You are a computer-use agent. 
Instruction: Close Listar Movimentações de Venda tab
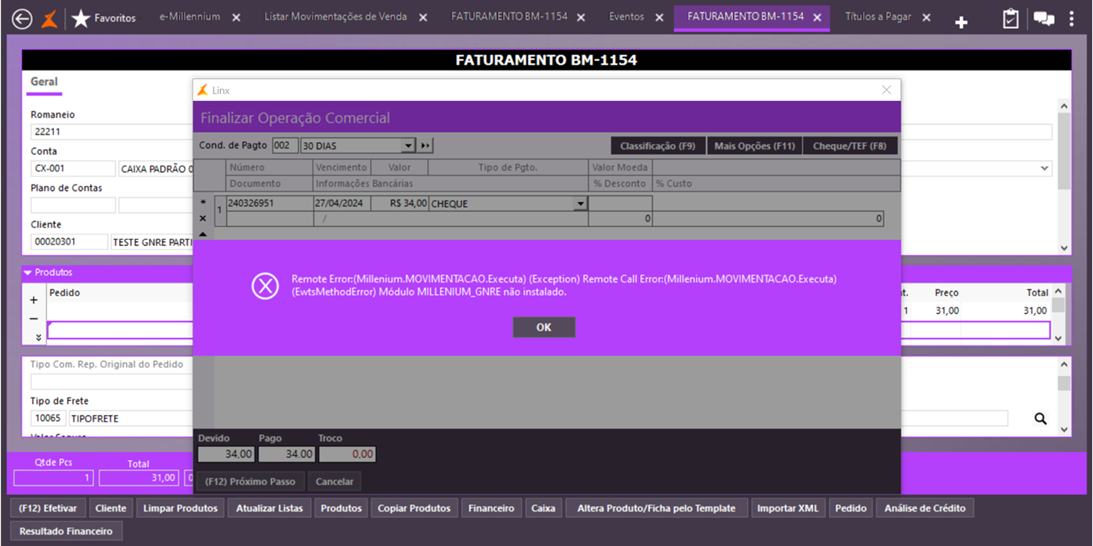pos(423,18)
